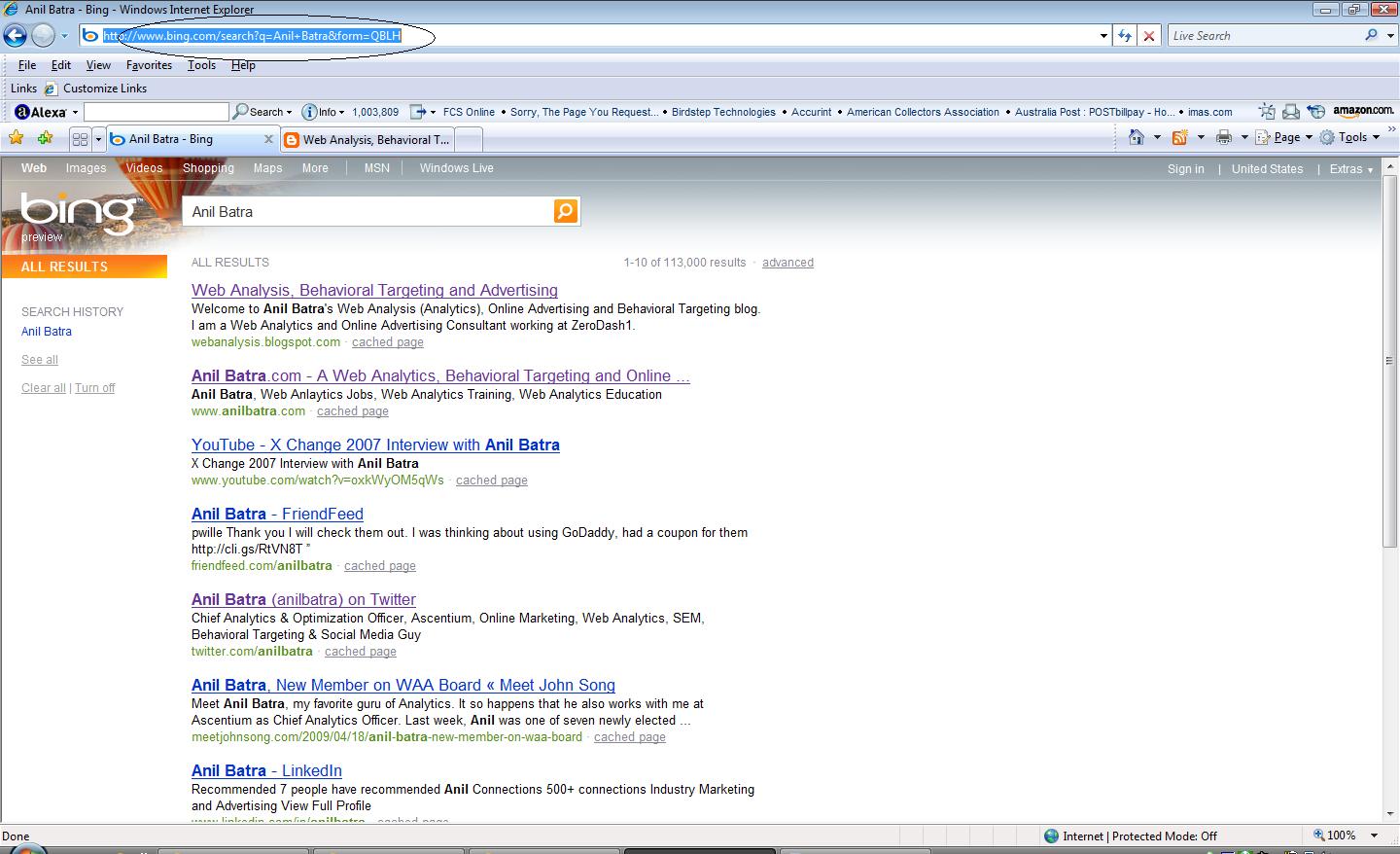Open the Favorites Center star icon

click(x=16, y=138)
